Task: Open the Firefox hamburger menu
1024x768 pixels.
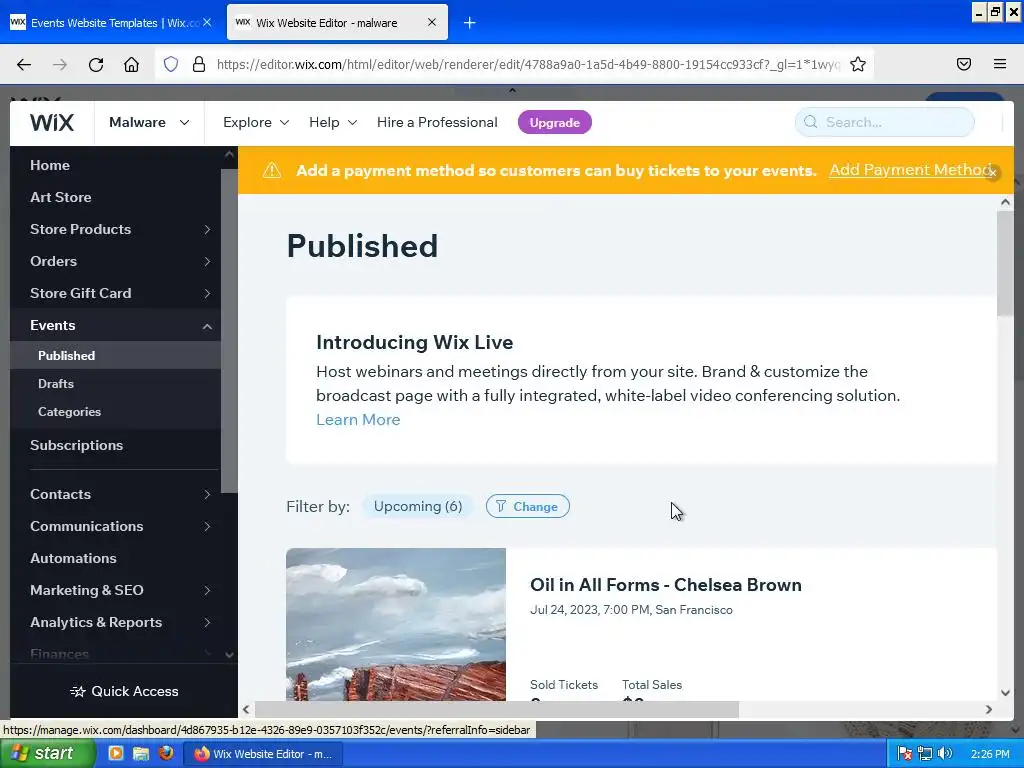Action: pyautogui.click(x=999, y=64)
